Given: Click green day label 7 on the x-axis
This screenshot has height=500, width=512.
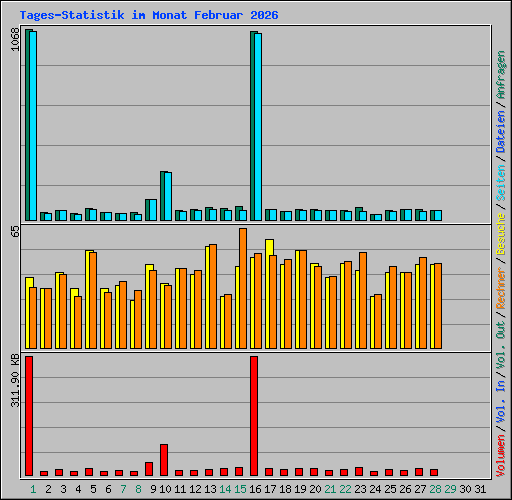Looking at the screenshot, I should [x=123, y=489].
